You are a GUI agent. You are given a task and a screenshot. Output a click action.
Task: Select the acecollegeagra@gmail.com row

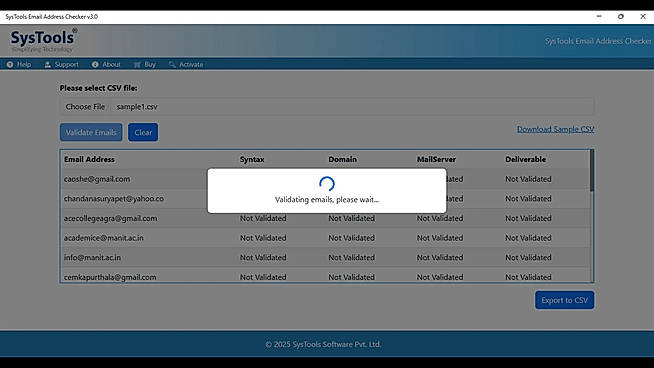point(325,218)
